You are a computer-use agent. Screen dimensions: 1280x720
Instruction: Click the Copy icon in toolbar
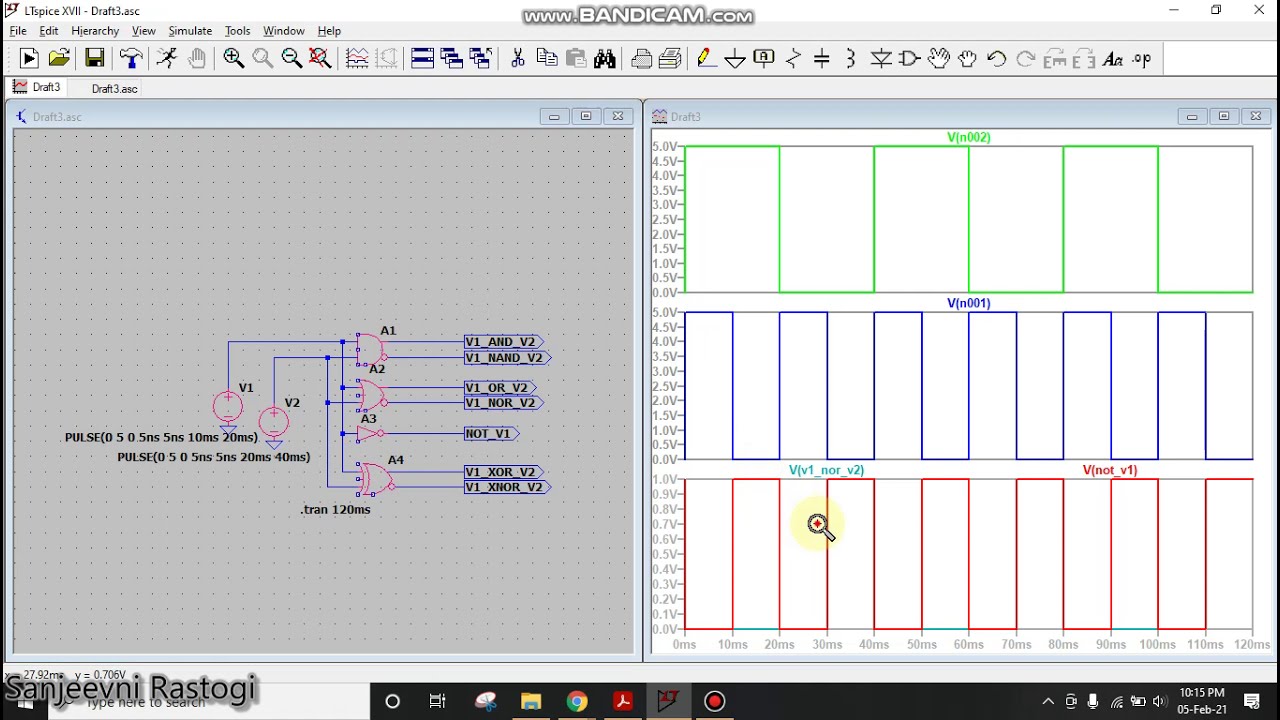coord(546,59)
